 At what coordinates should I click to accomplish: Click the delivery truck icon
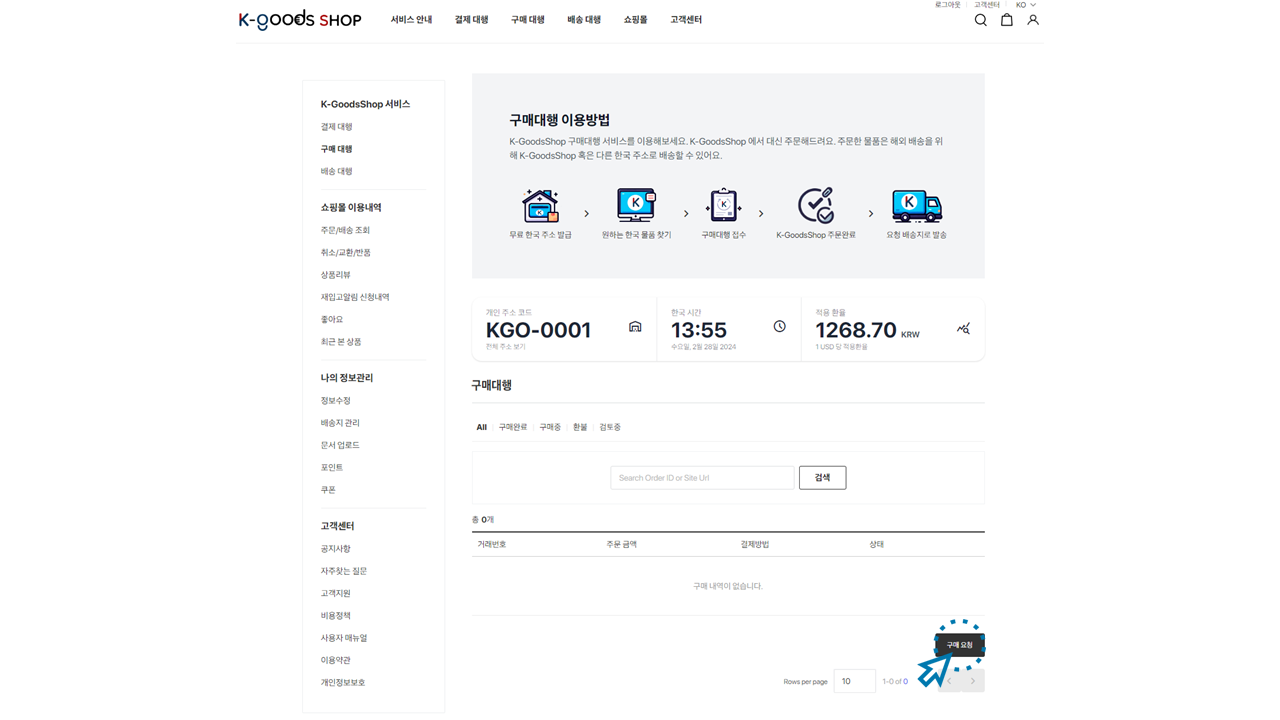(916, 206)
